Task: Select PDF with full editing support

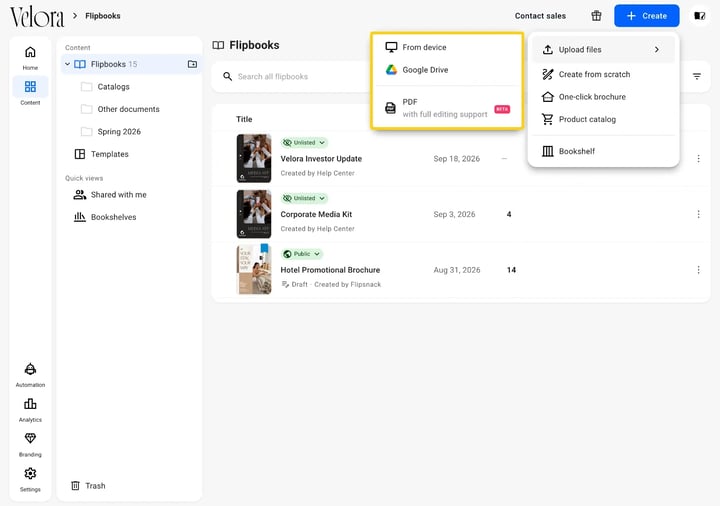Action: pos(447,108)
